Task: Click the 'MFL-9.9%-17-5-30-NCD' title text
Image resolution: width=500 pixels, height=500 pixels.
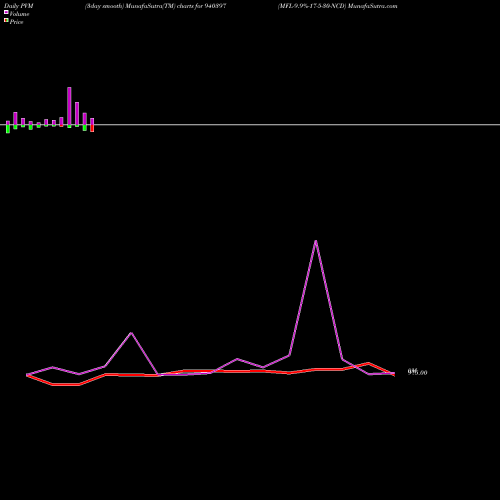Action: coord(312,6)
